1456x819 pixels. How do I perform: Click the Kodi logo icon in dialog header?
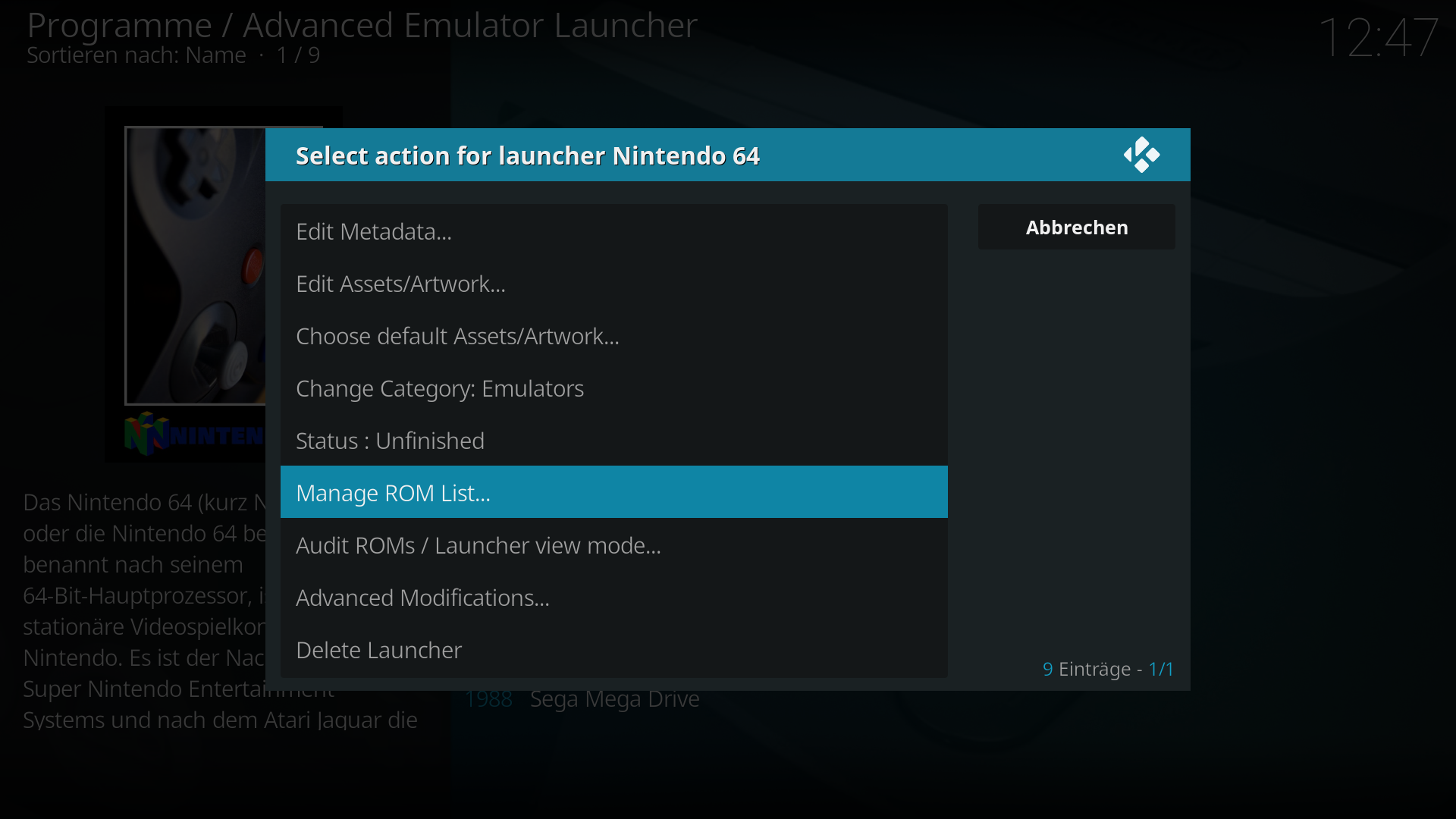tap(1141, 155)
